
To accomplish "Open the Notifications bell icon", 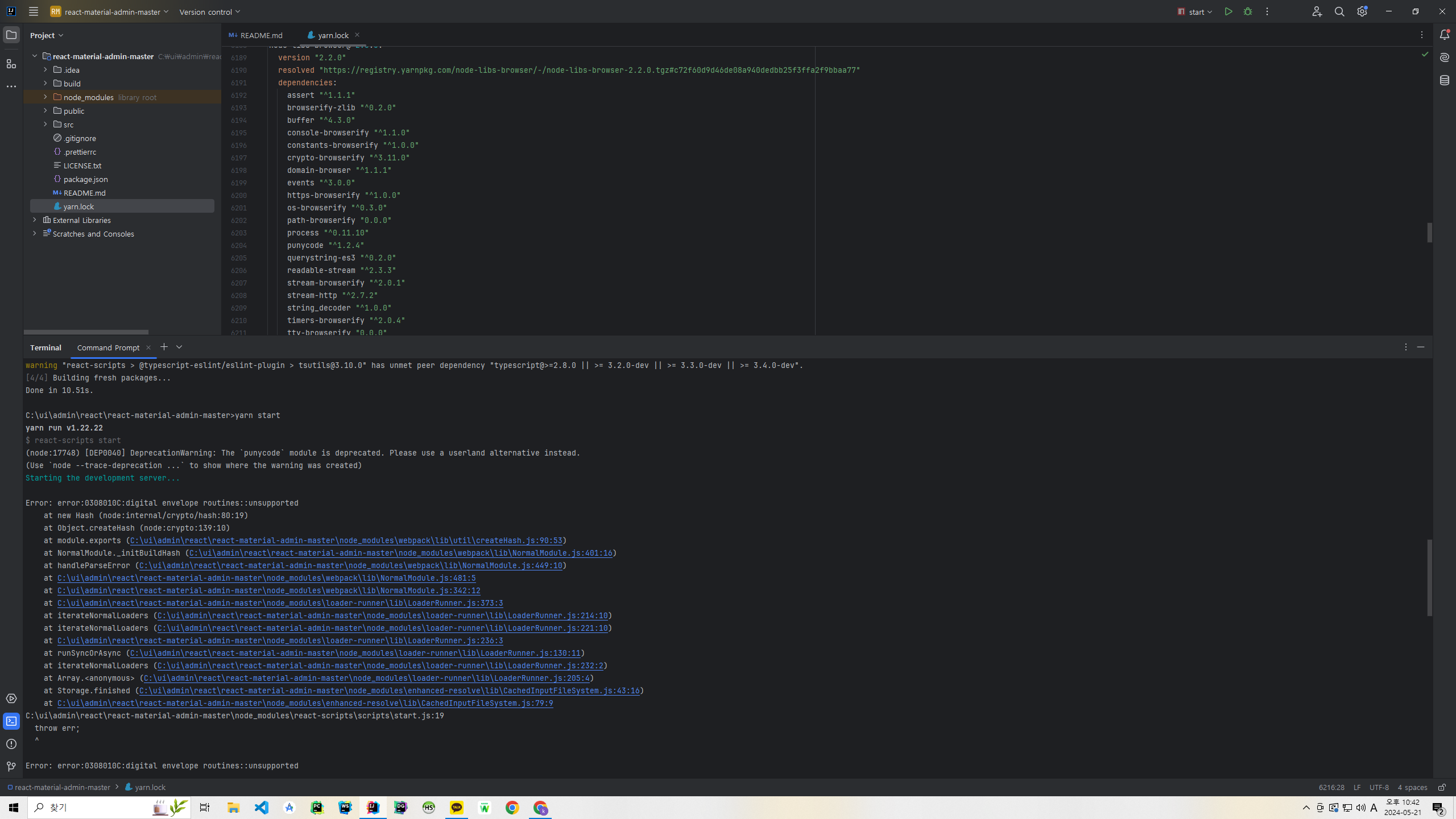I will tap(1444, 35).
